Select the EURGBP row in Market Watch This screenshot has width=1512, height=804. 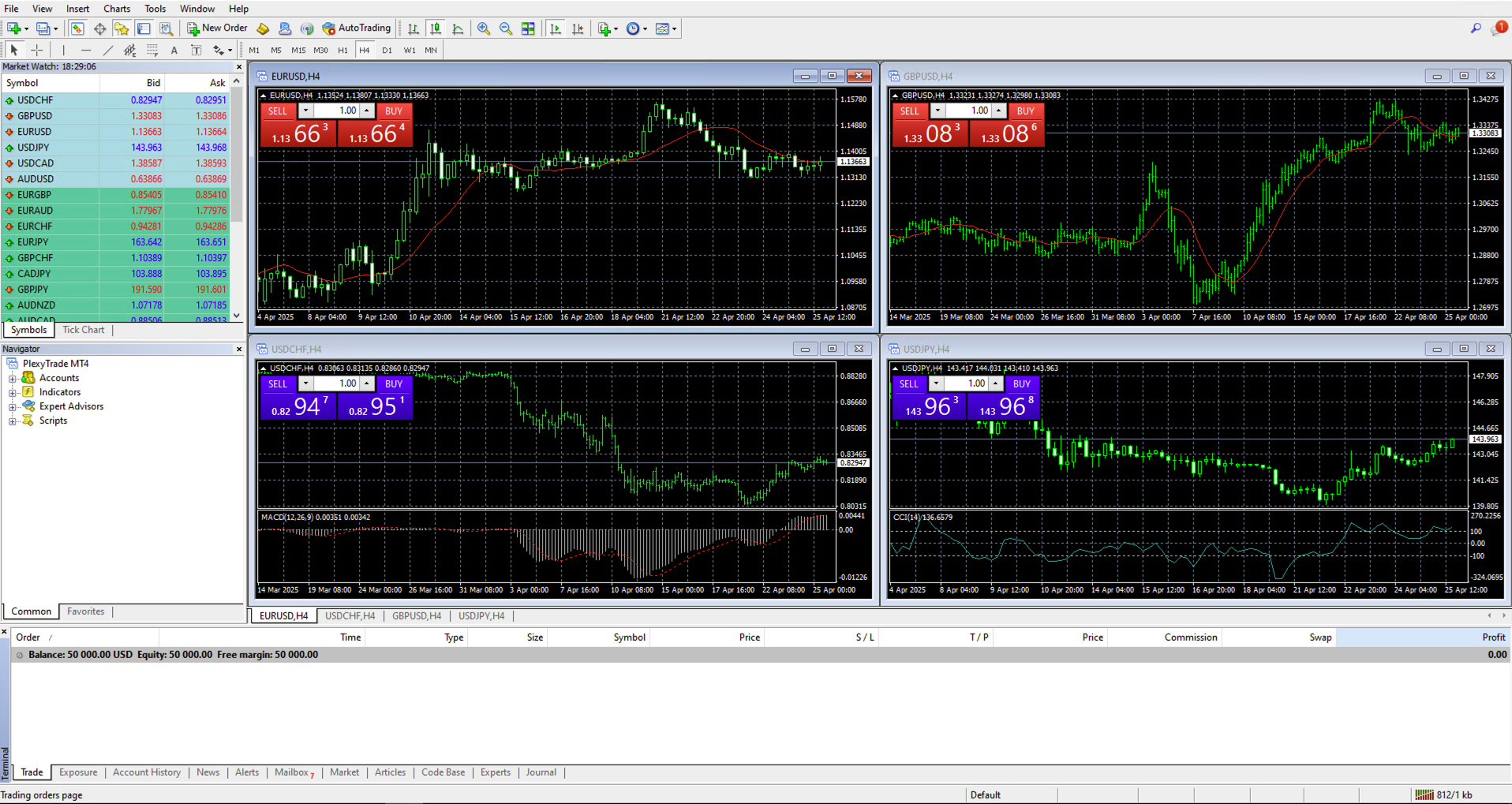(x=115, y=195)
